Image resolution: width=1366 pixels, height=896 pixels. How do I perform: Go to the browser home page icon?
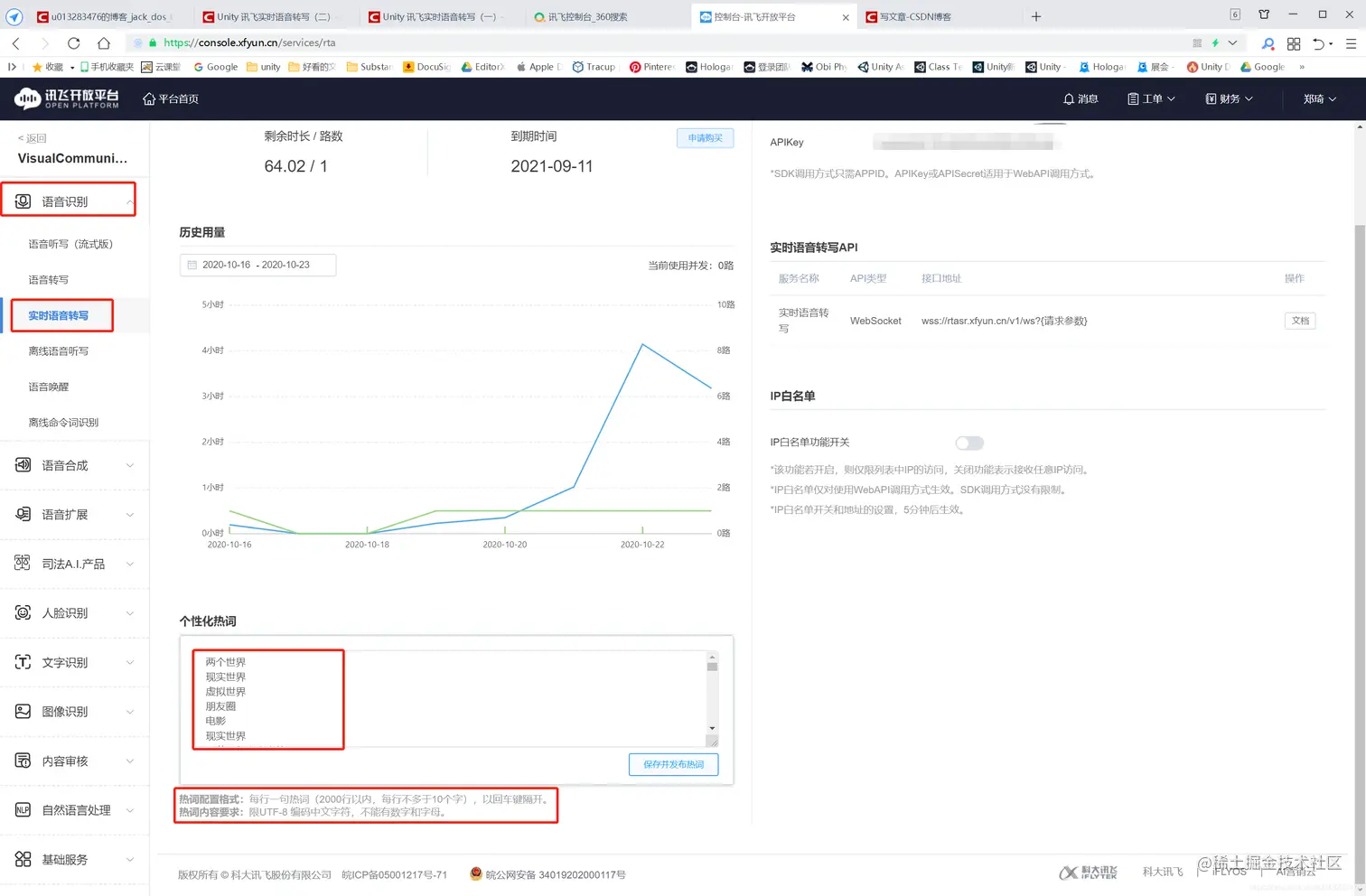(104, 42)
